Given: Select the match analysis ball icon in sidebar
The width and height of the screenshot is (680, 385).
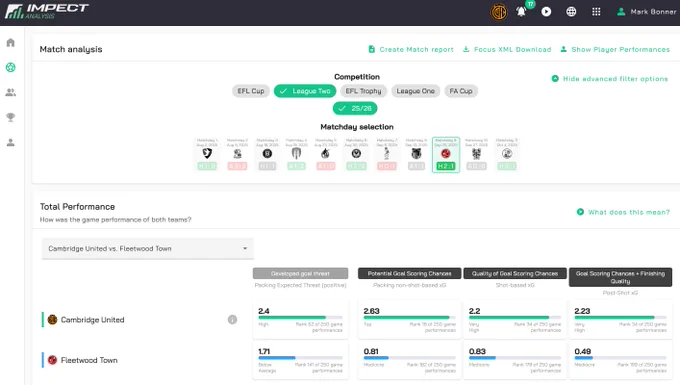Looking at the screenshot, I should (x=11, y=67).
